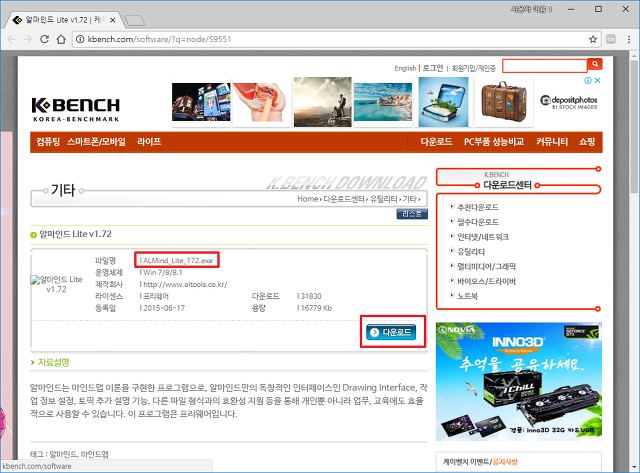Open the http://www.altools.co.kr/ link
Image resolution: width=640 pixels, height=473 pixels.
pyautogui.click(x=185, y=284)
